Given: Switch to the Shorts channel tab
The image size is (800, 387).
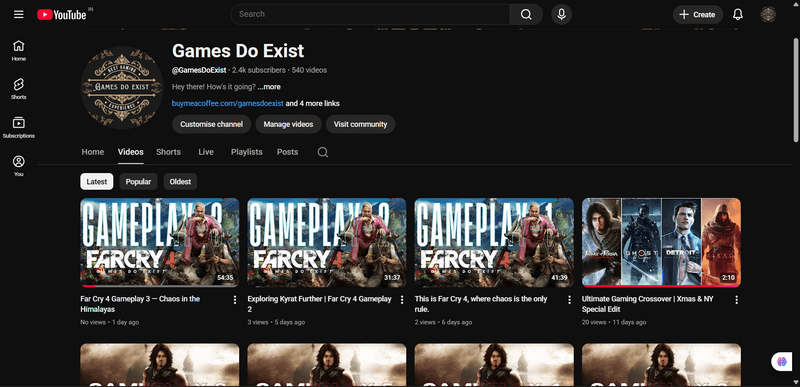Looking at the screenshot, I should coord(168,152).
